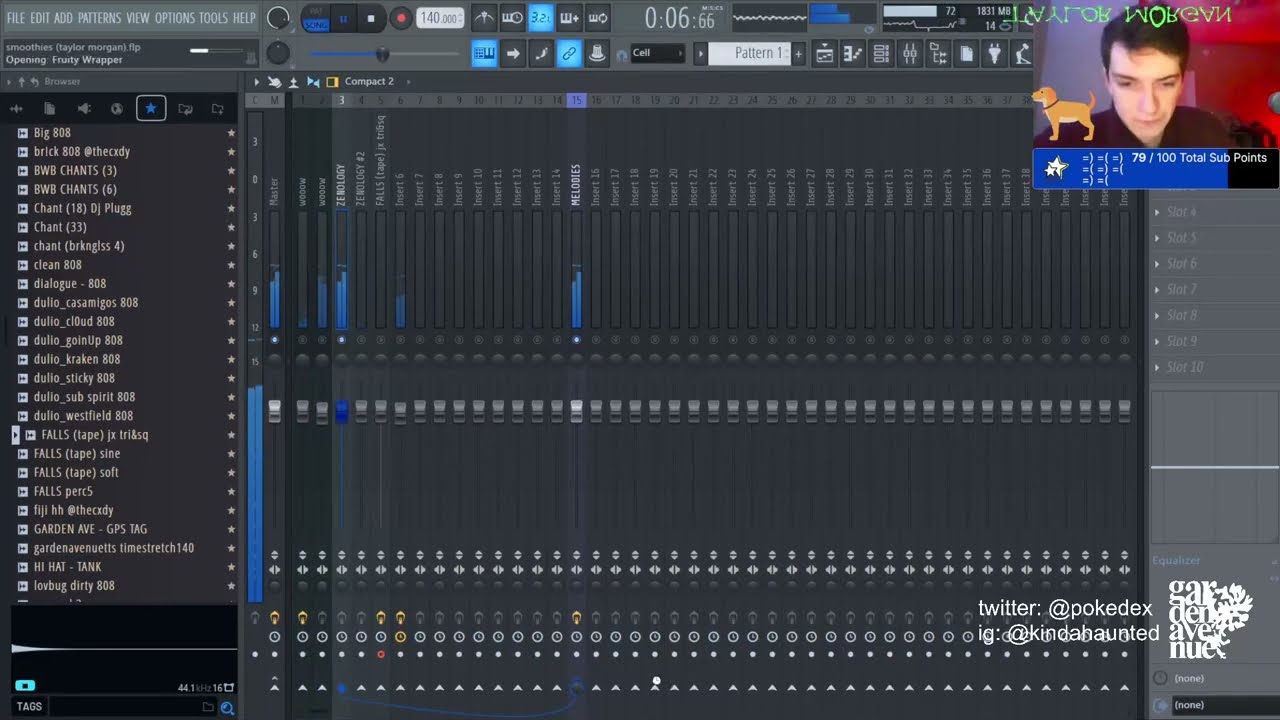Open Slot 4 effect menu arrow

pyautogui.click(x=1157, y=212)
